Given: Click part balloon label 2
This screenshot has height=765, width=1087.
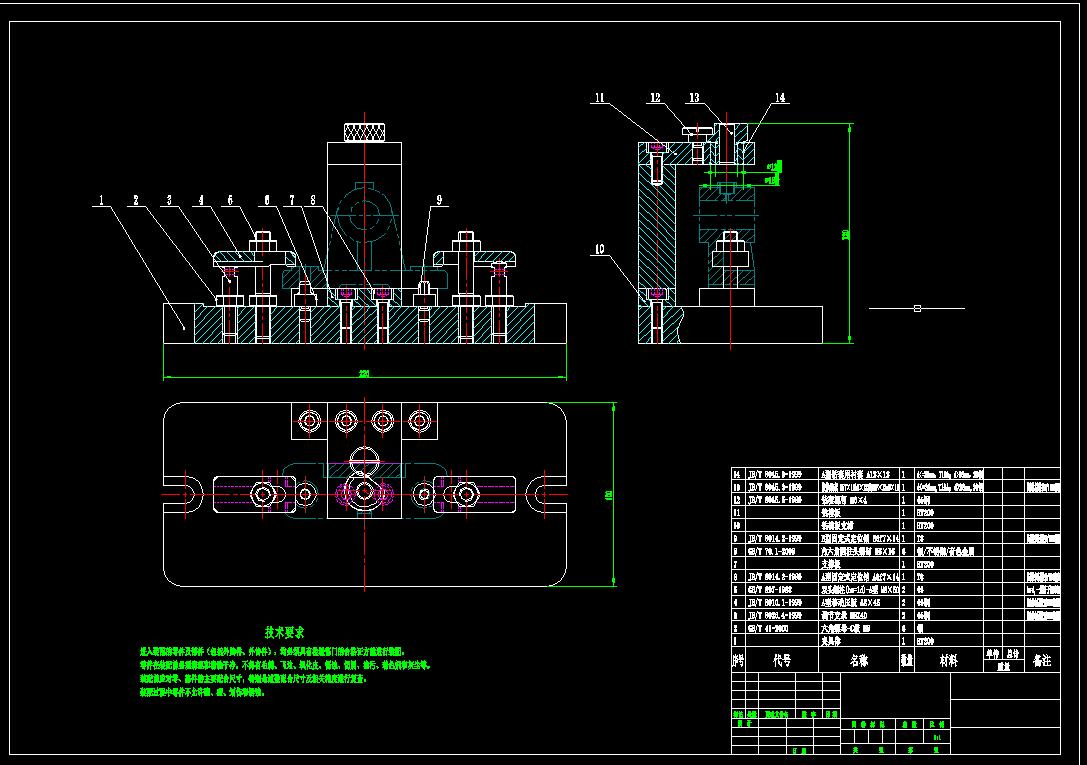Looking at the screenshot, I should tap(136, 200).
